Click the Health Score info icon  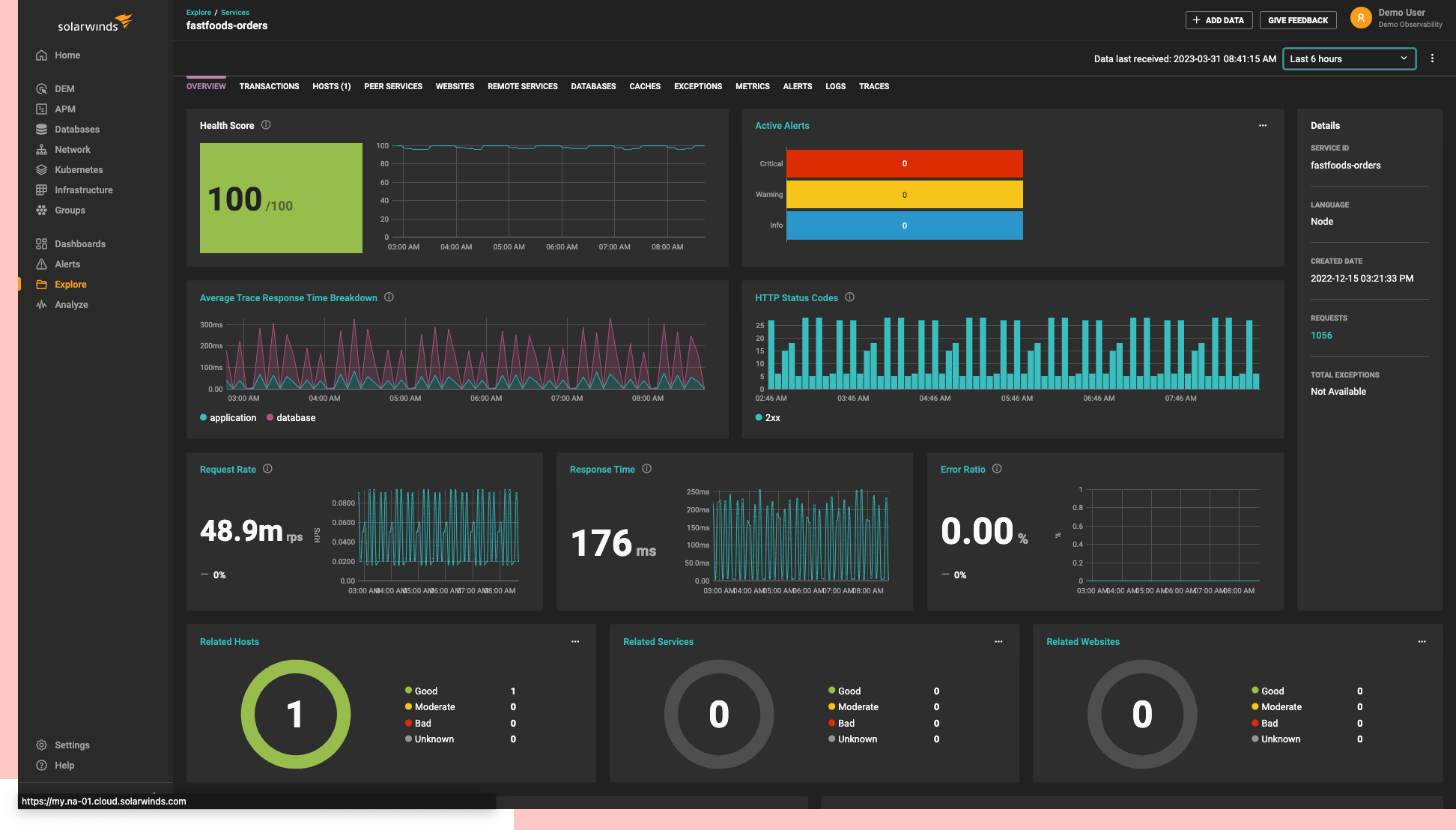click(266, 125)
